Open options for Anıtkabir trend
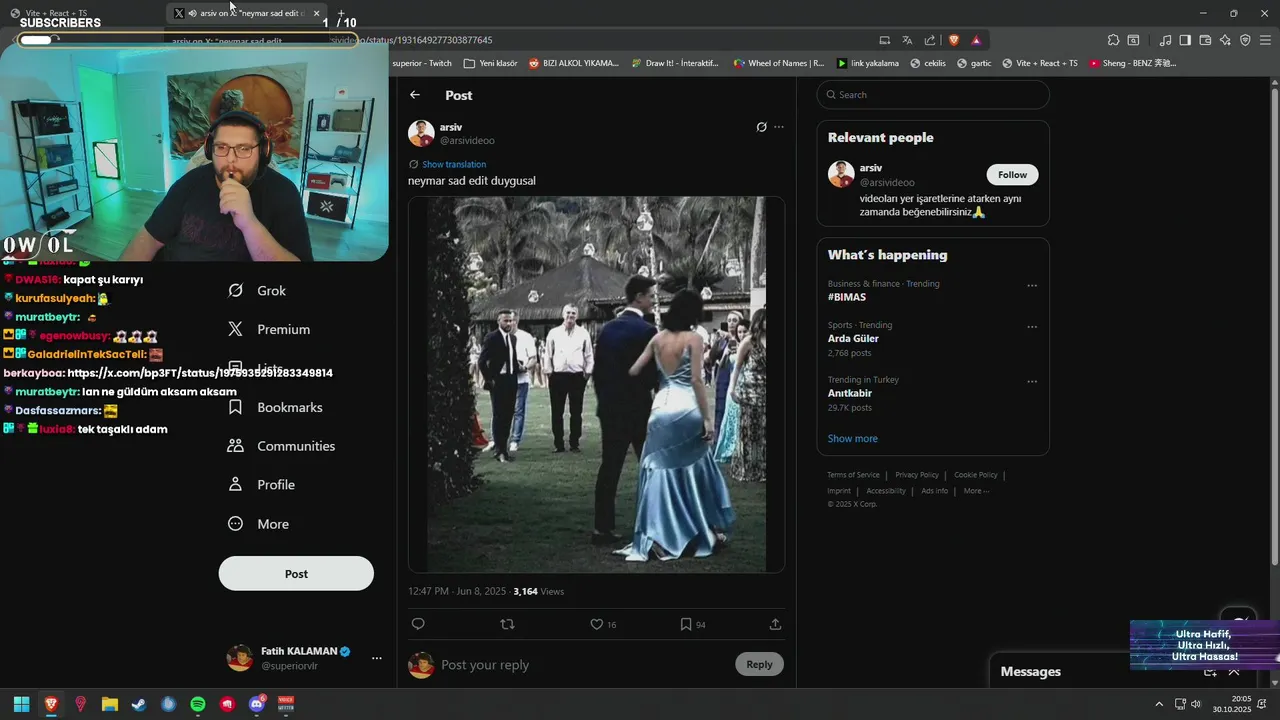Image resolution: width=1280 pixels, height=720 pixels. point(1032,382)
